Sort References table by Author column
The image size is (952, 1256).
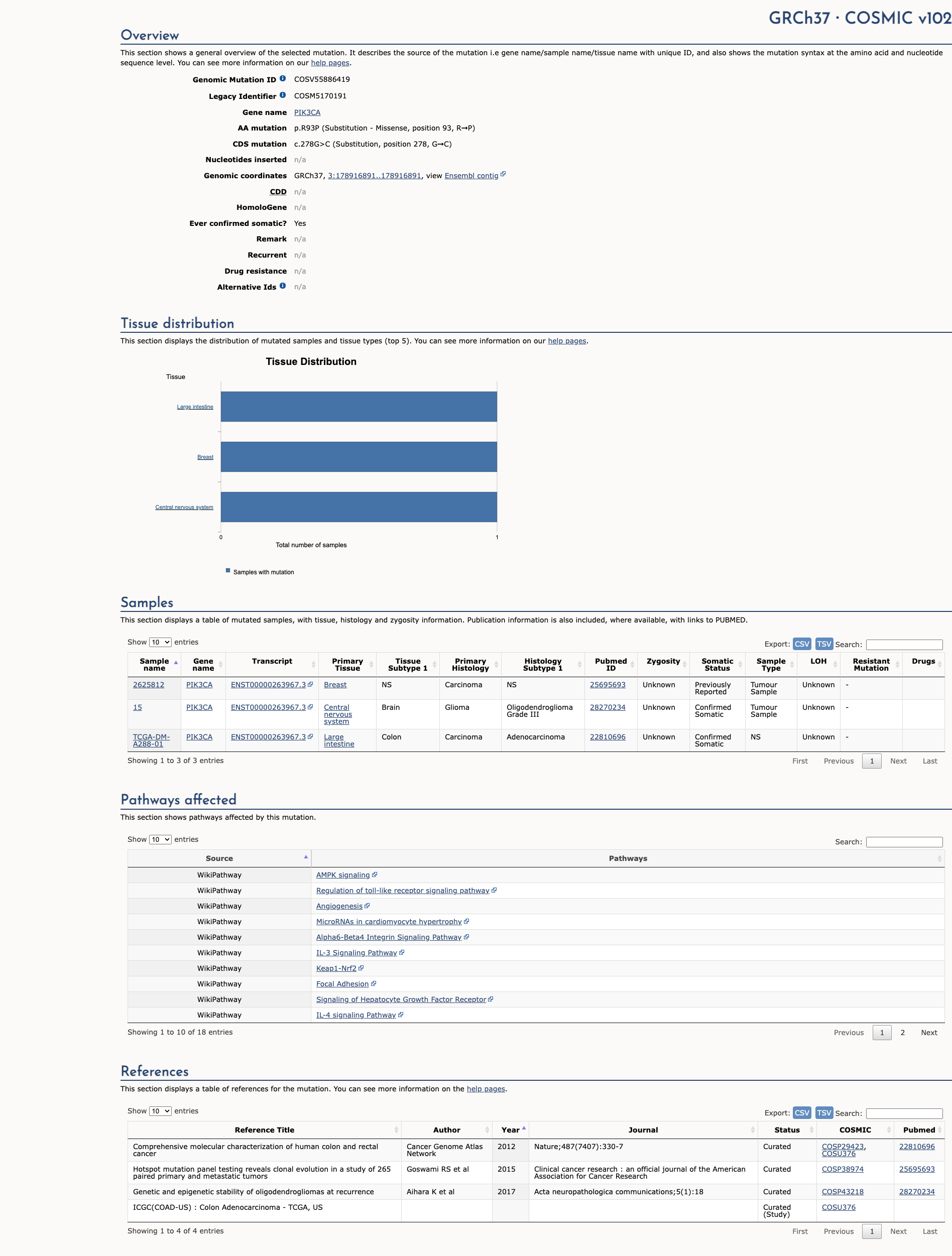tap(446, 1130)
